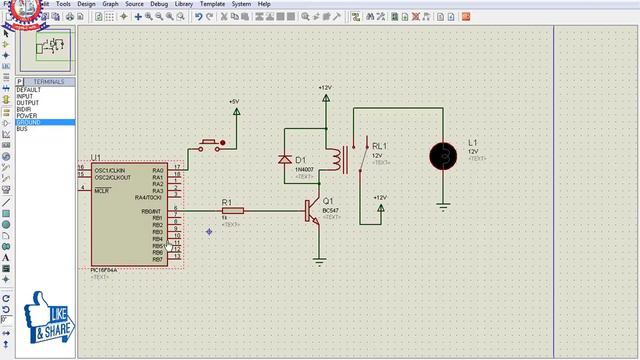The height and width of the screenshot is (360, 640).
Task: Click the Zoom to Area icon
Action: tap(180, 17)
